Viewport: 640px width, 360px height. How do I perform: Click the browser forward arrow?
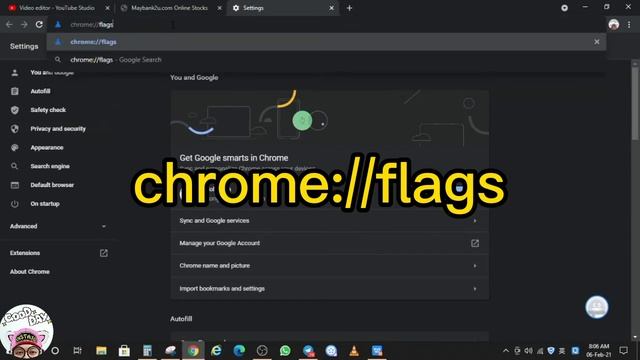(24, 24)
